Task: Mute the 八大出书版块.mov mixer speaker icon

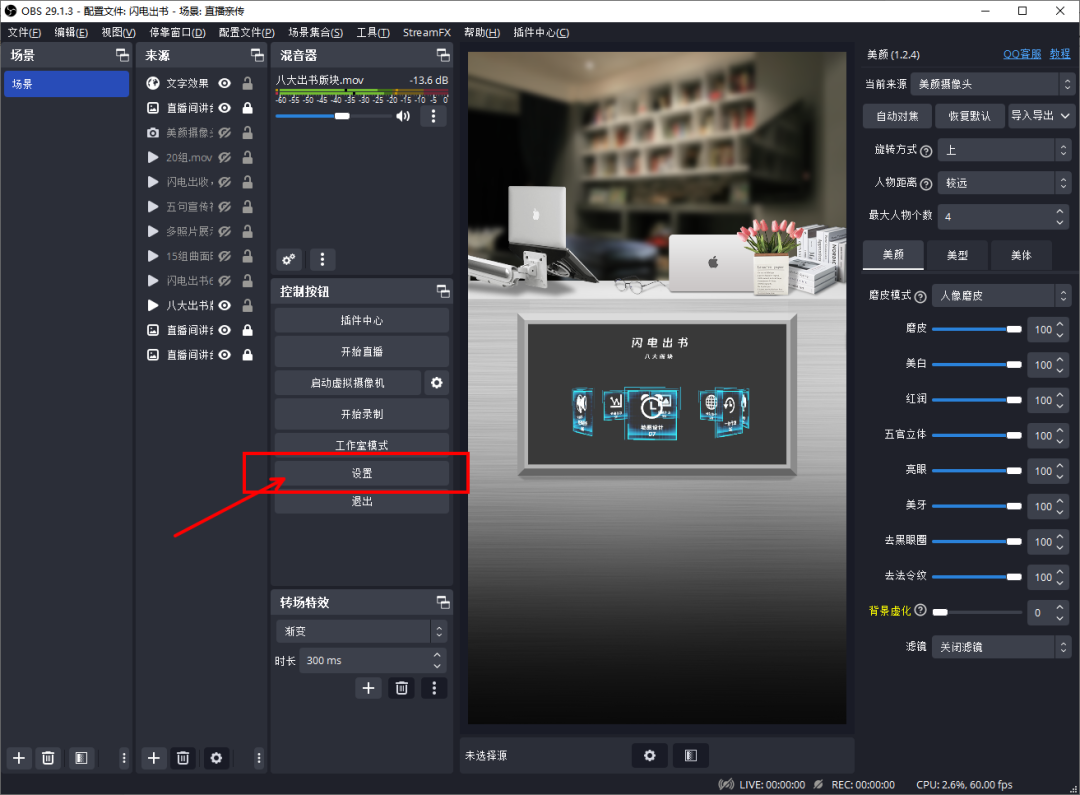Action: pos(402,116)
